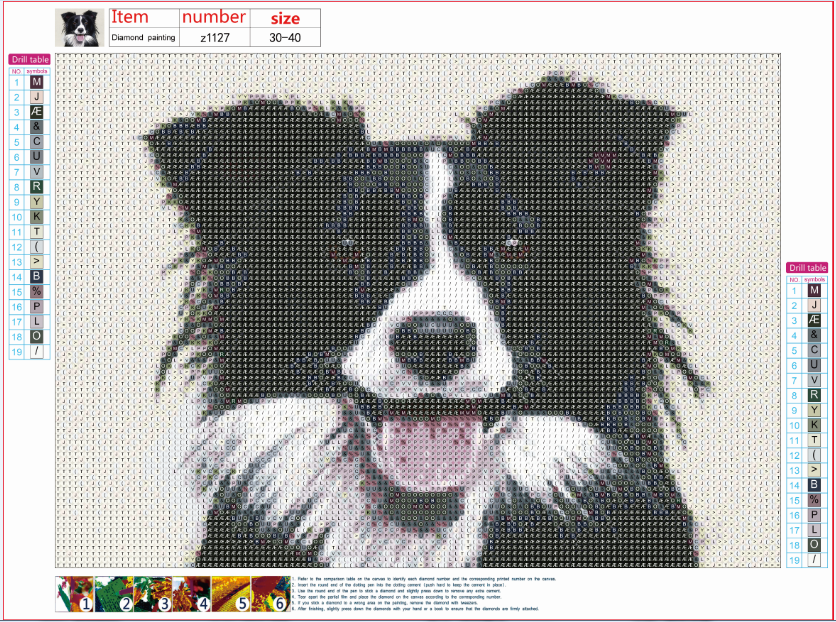Click the red 'size' header cell
This screenshot has height=622, width=836.
[285, 18]
